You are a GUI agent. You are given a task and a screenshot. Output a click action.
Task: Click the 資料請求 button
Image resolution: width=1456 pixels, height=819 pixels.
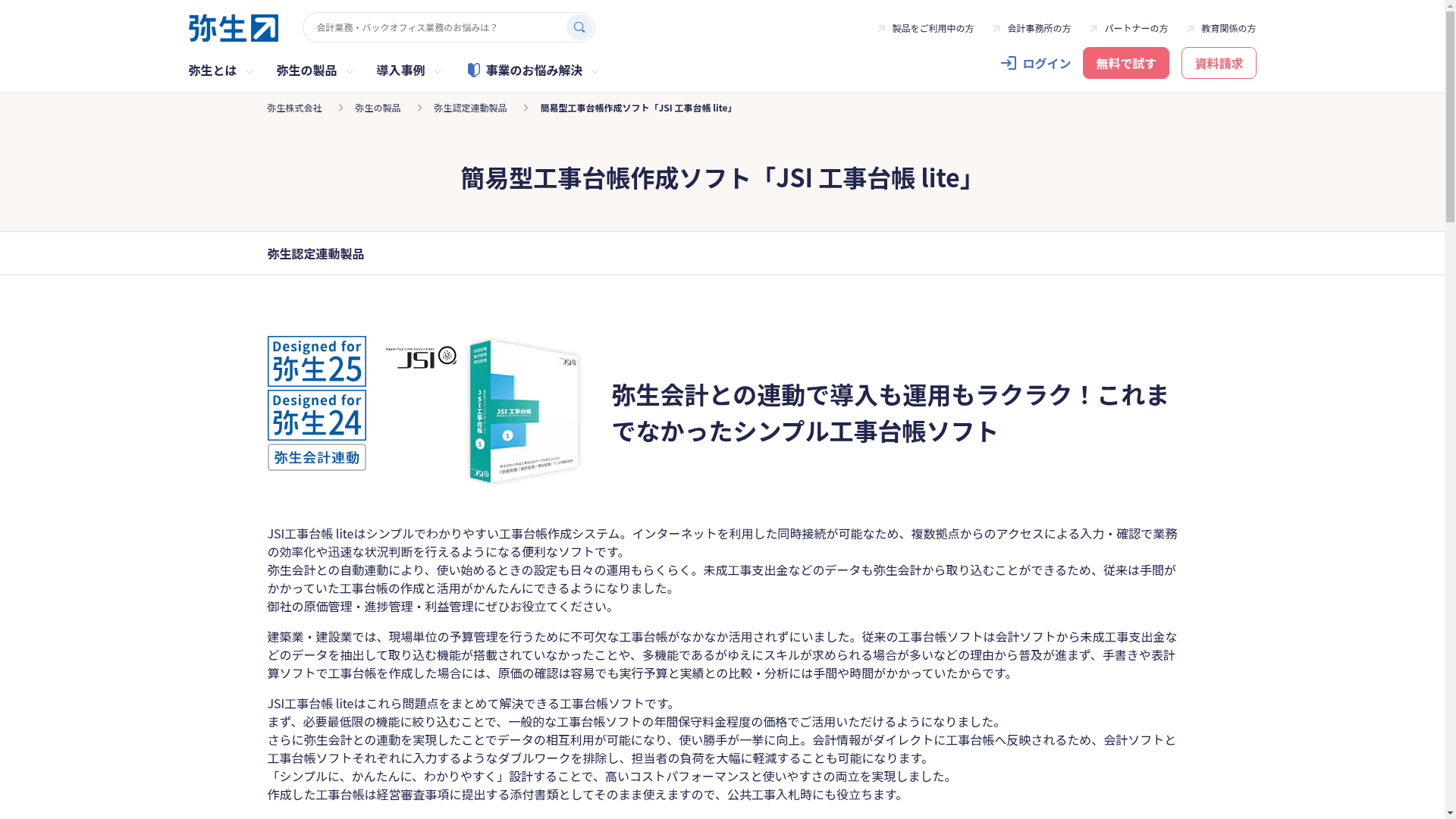(1218, 63)
